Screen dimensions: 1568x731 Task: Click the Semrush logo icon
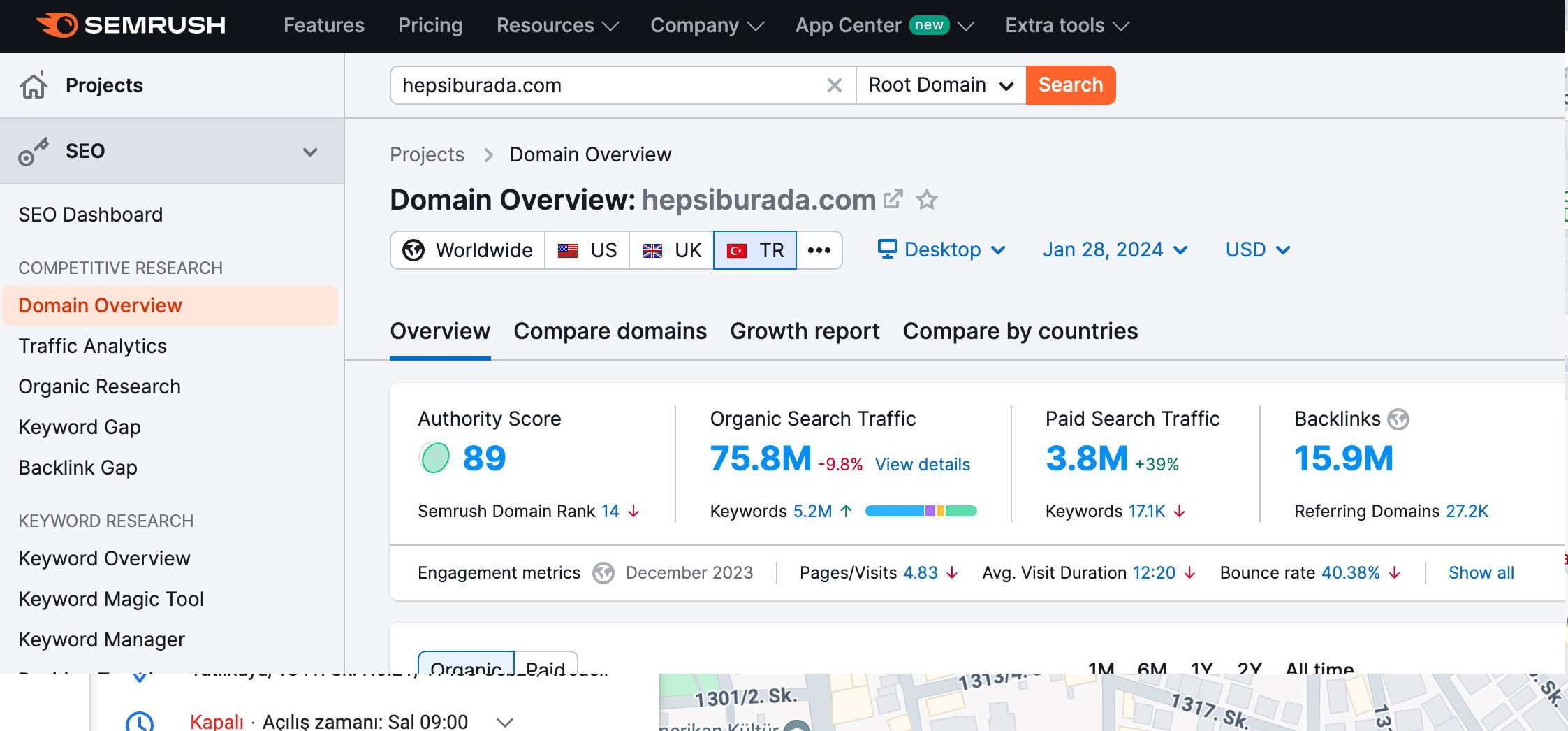point(57,25)
